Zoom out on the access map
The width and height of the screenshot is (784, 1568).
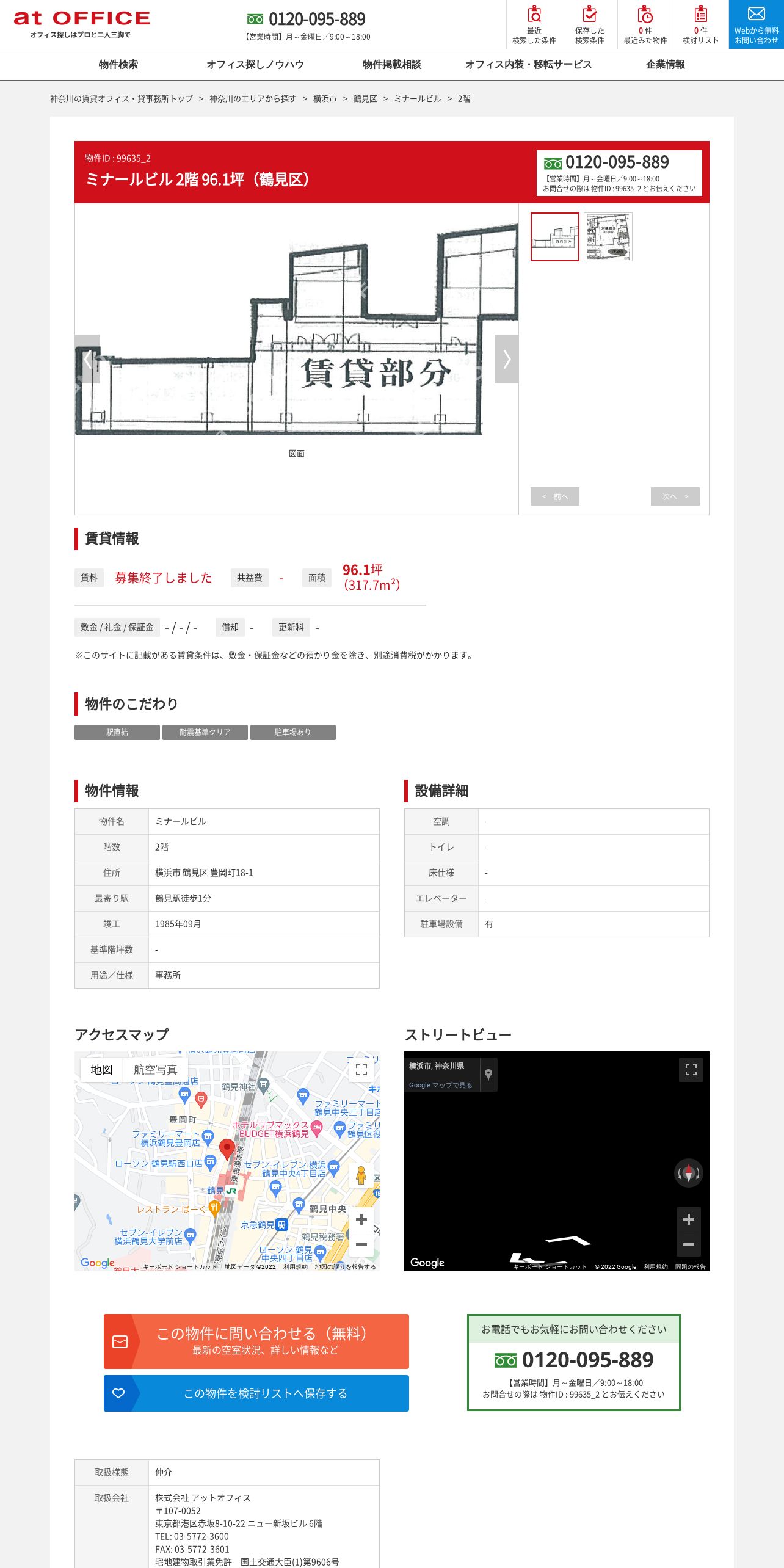pyautogui.click(x=361, y=1244)
